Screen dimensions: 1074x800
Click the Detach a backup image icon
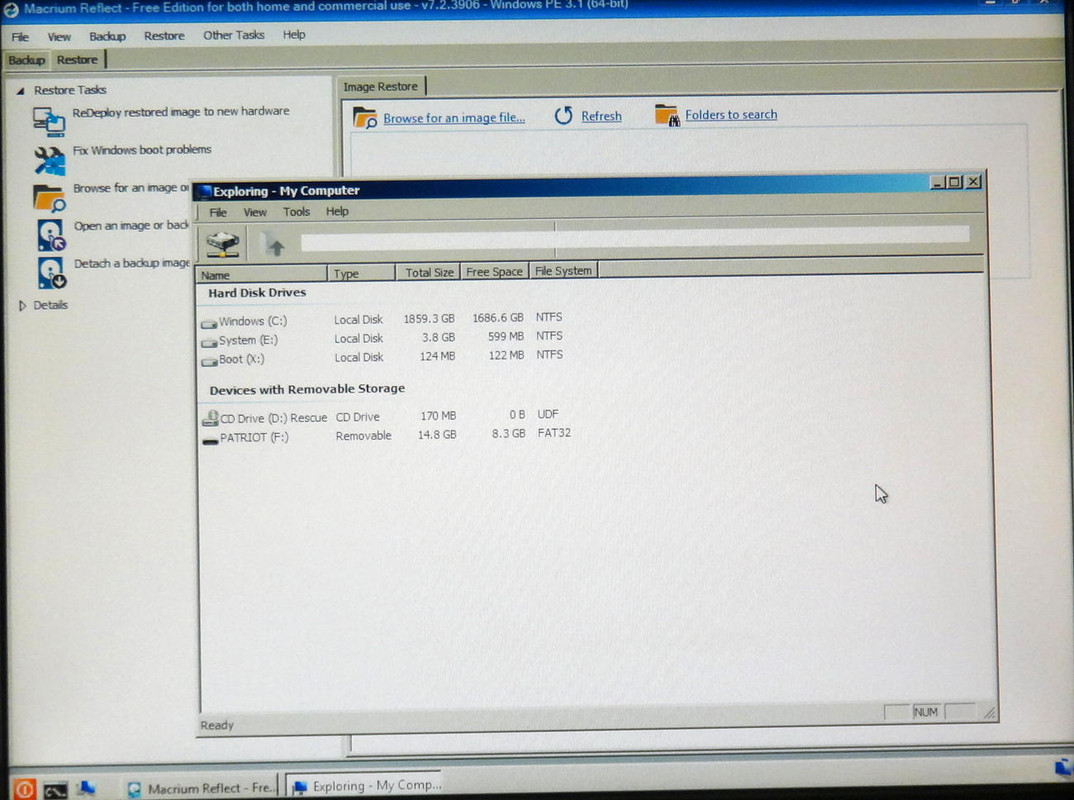[52, 273]
